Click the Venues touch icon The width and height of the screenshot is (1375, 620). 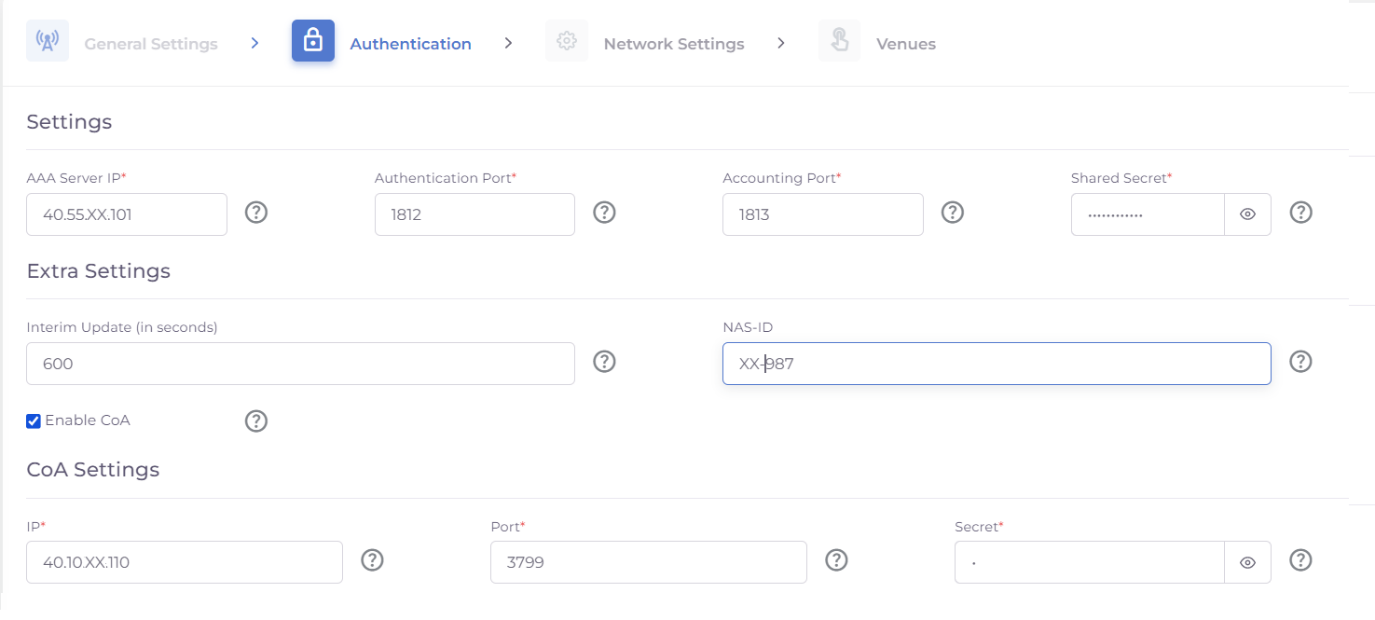pyautogui.click(x=839, y=42)
